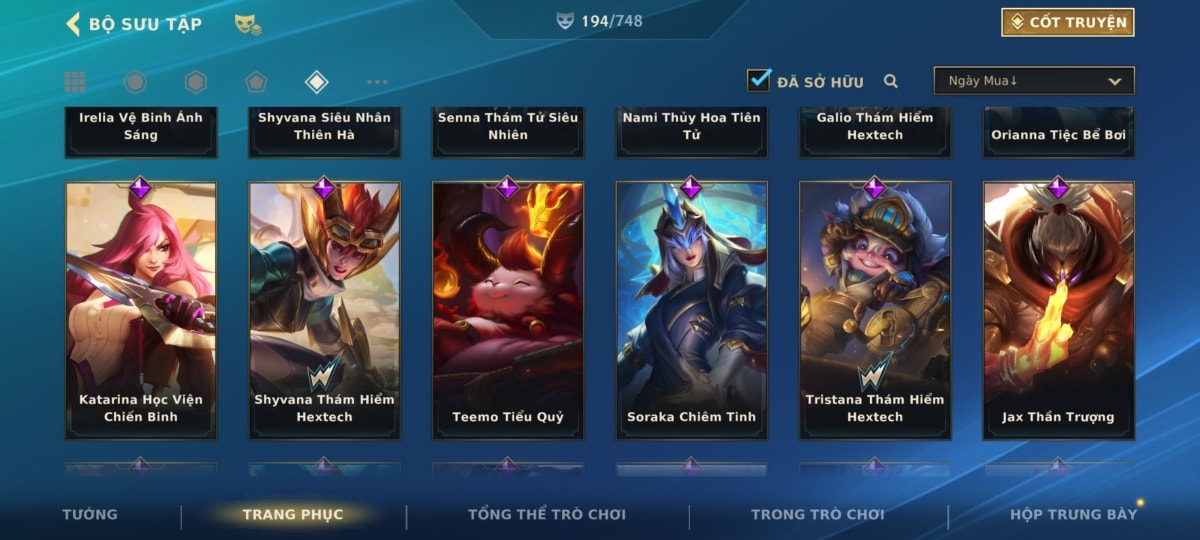Select the circle rarity filter icon
Image resolution: width=1200 pixels, height=540 pixels.
click(x=135, y=82)
